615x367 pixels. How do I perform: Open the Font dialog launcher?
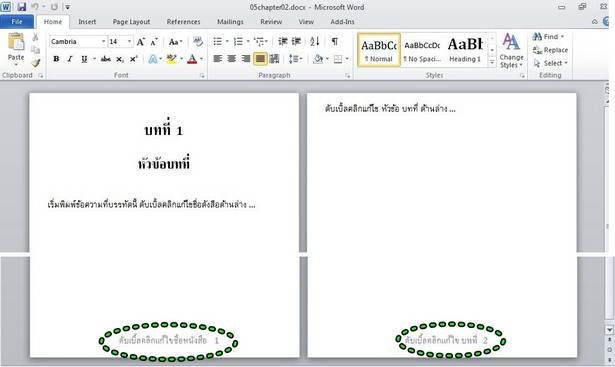(x=202, y=76)
